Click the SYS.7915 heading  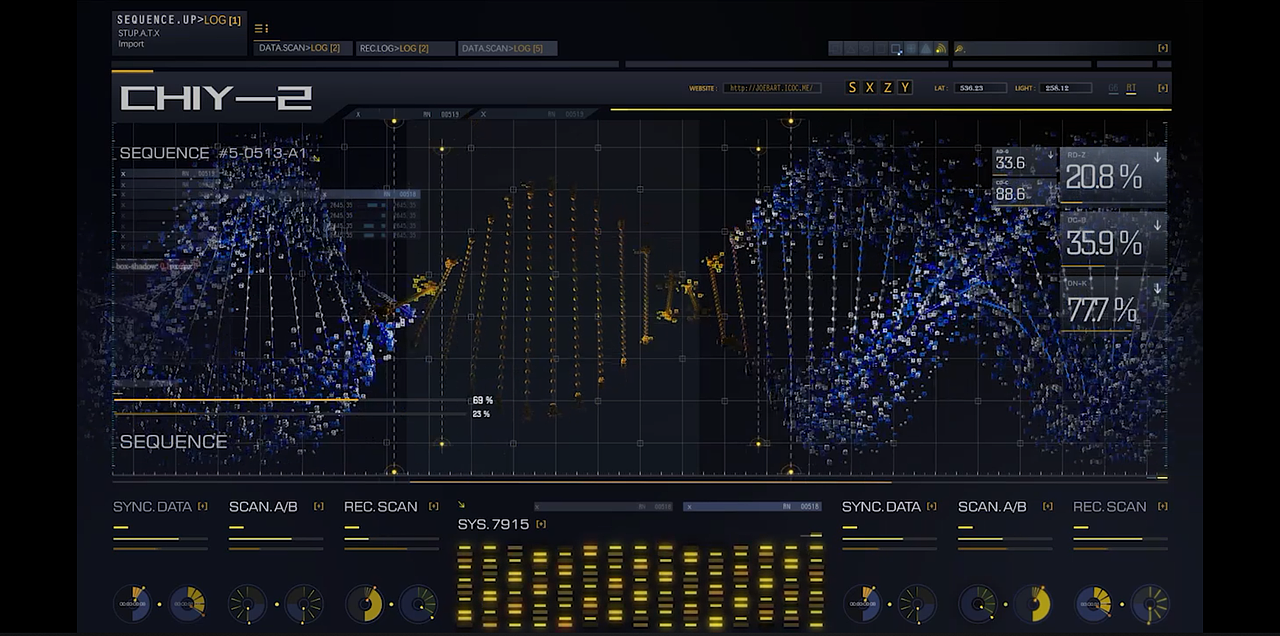(494, 524)
